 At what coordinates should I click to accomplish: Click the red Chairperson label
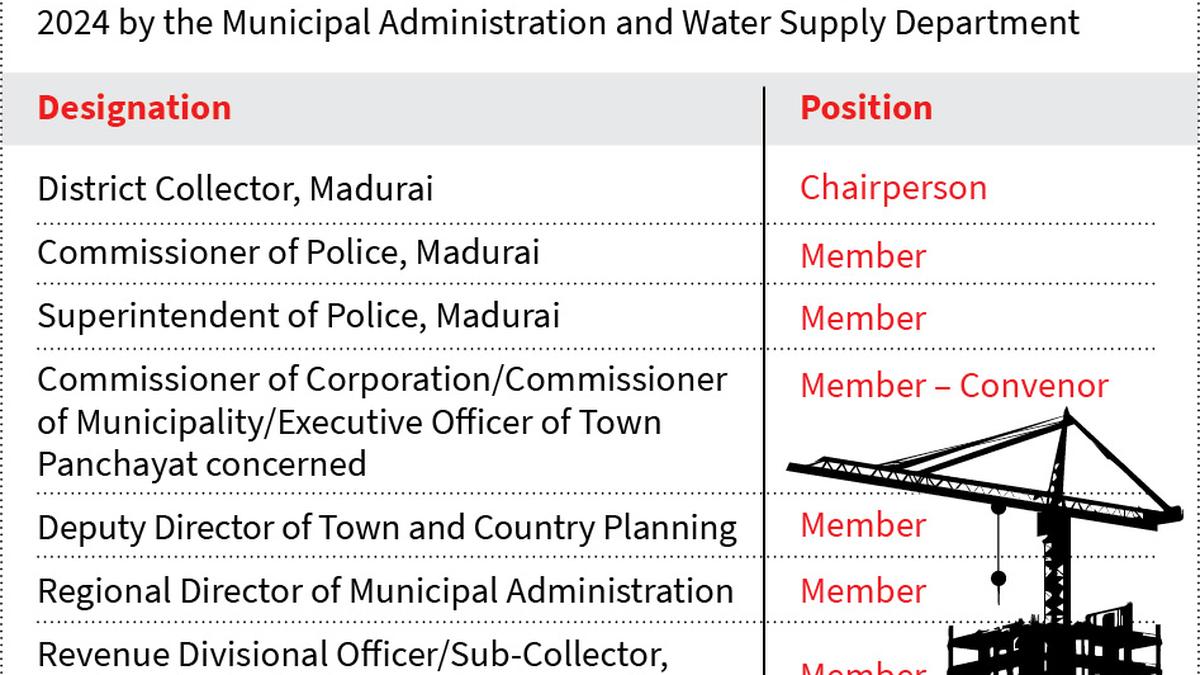click(893, 188)
